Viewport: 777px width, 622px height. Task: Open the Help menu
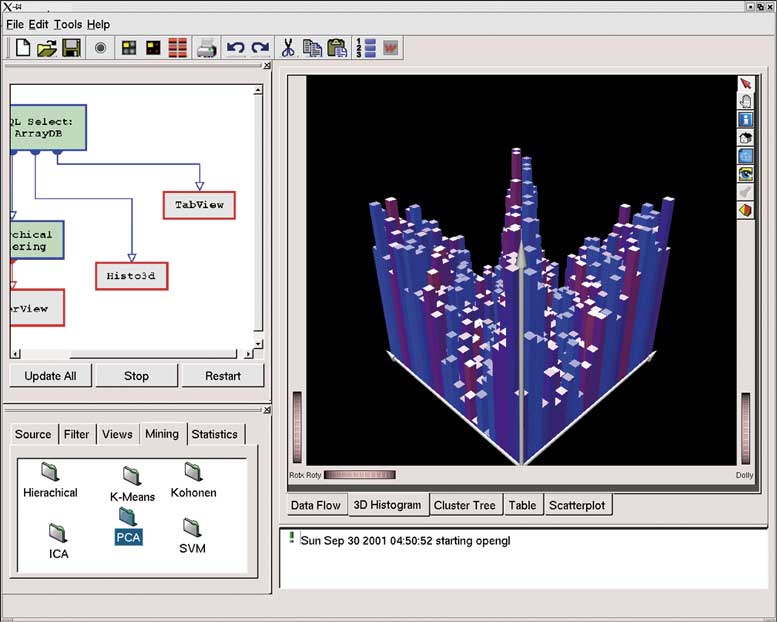pyautogui.click(x=98, y=24)
